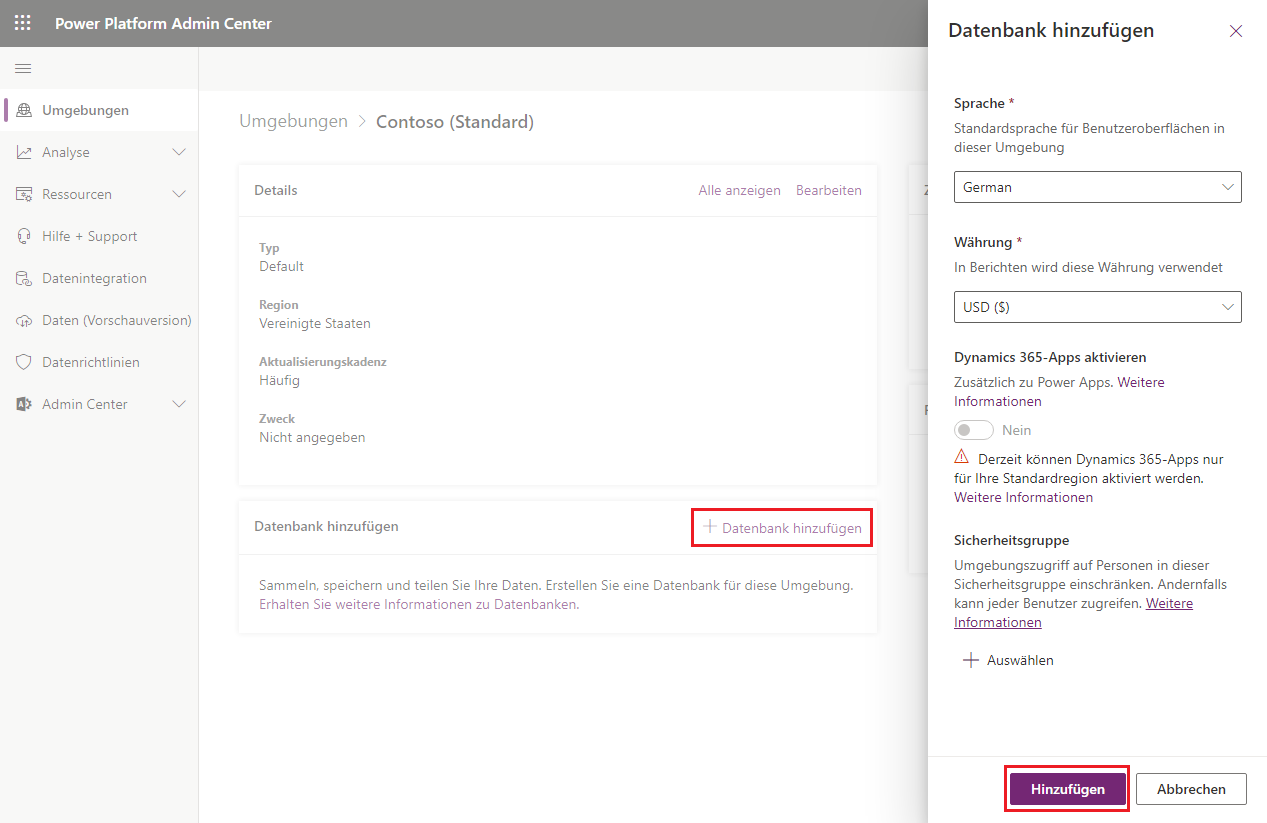
Task: Click the Ressourcen sidebar icon
Action: 24,194
